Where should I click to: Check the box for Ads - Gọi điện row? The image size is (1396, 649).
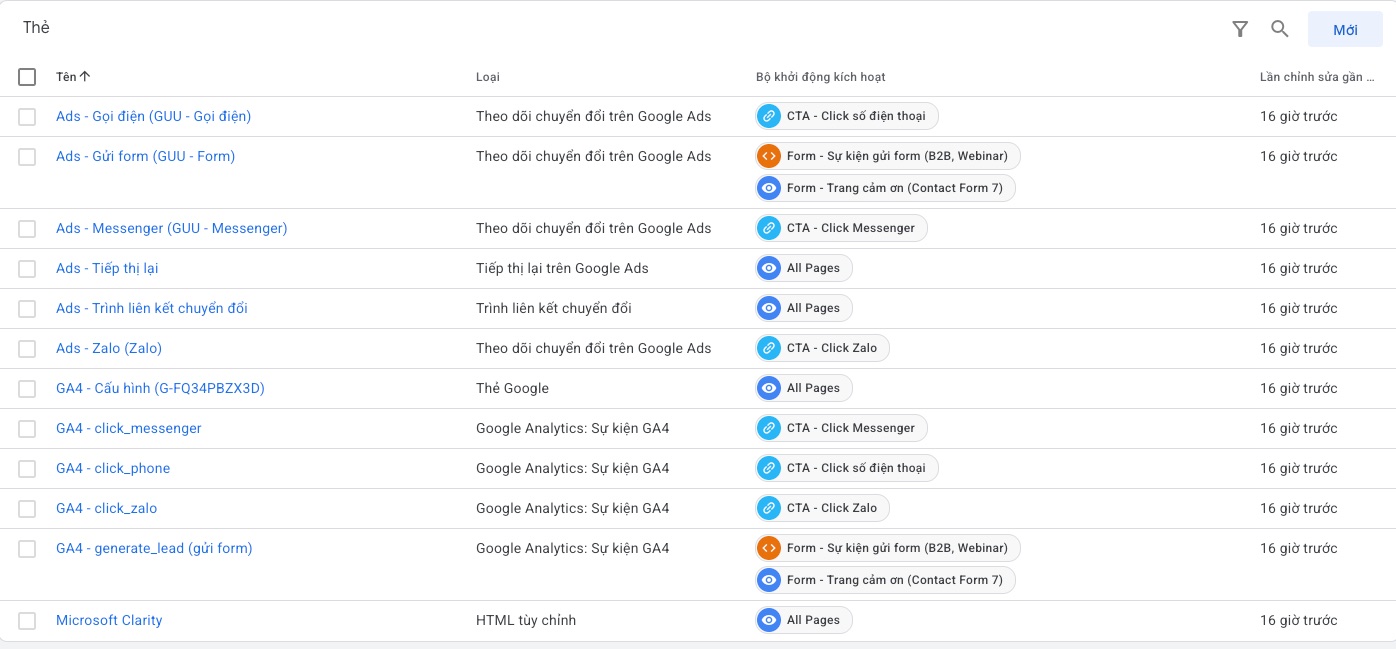pyautogui.click(x=27, y=117)
